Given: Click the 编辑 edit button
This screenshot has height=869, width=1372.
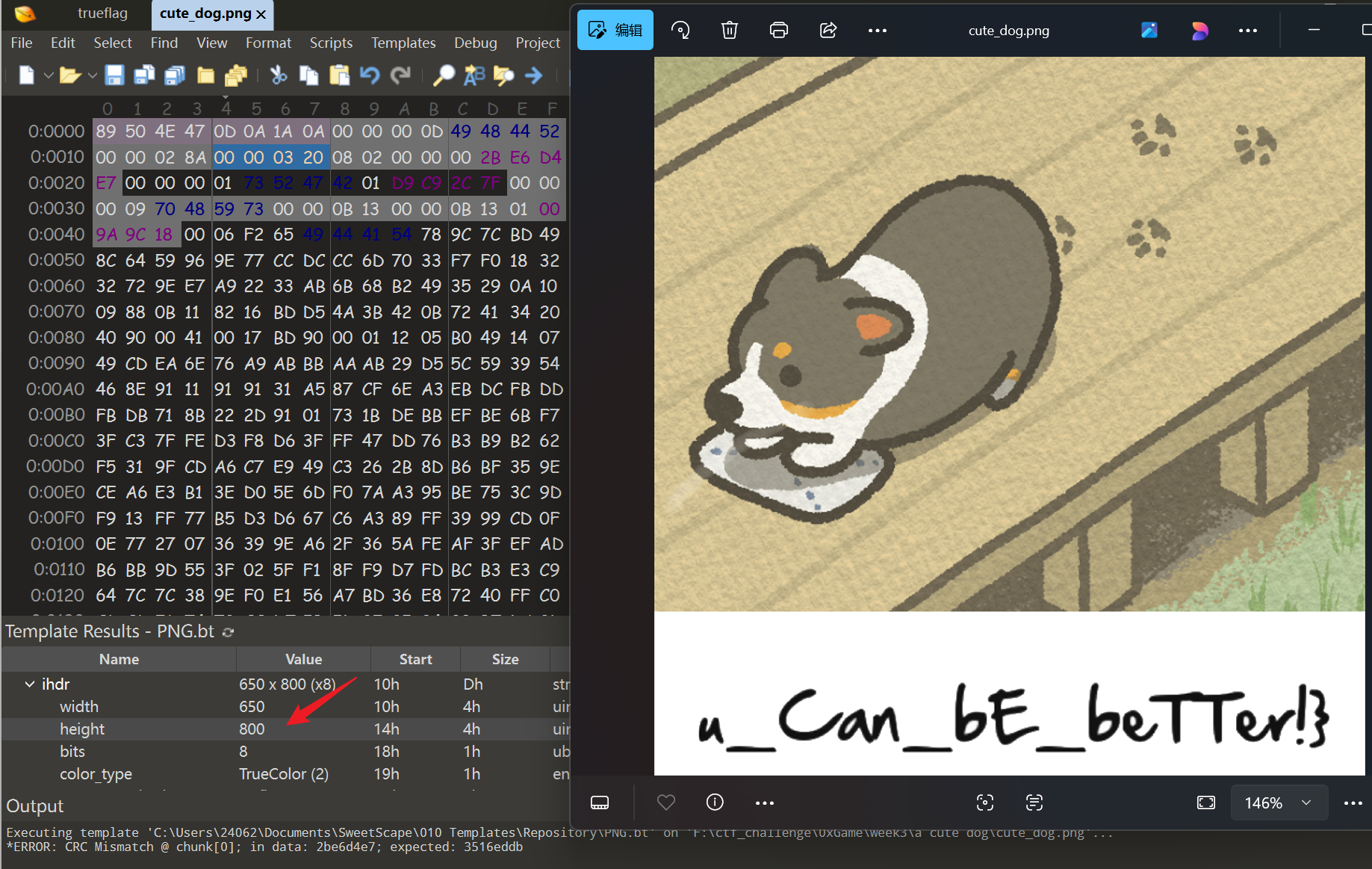Looking at the screenshot, I should (615, 31).
